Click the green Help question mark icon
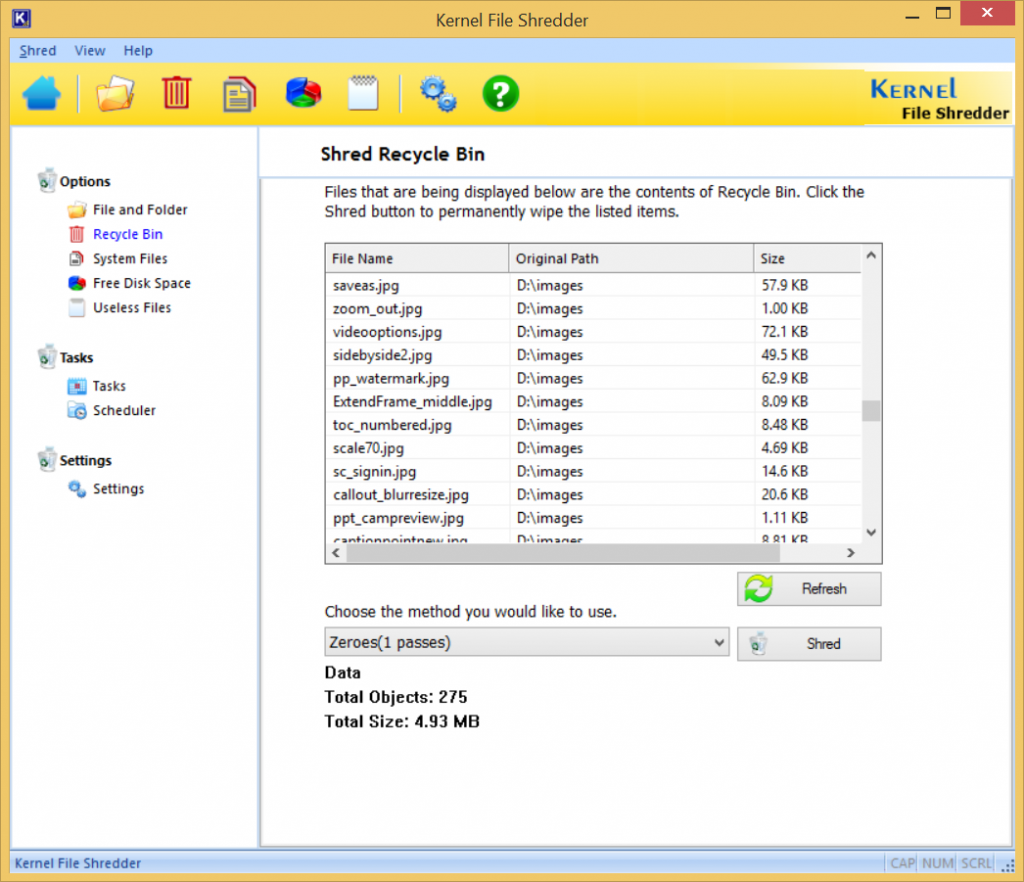This screenshot has height=882, width=1024. (x=500, y=94)
